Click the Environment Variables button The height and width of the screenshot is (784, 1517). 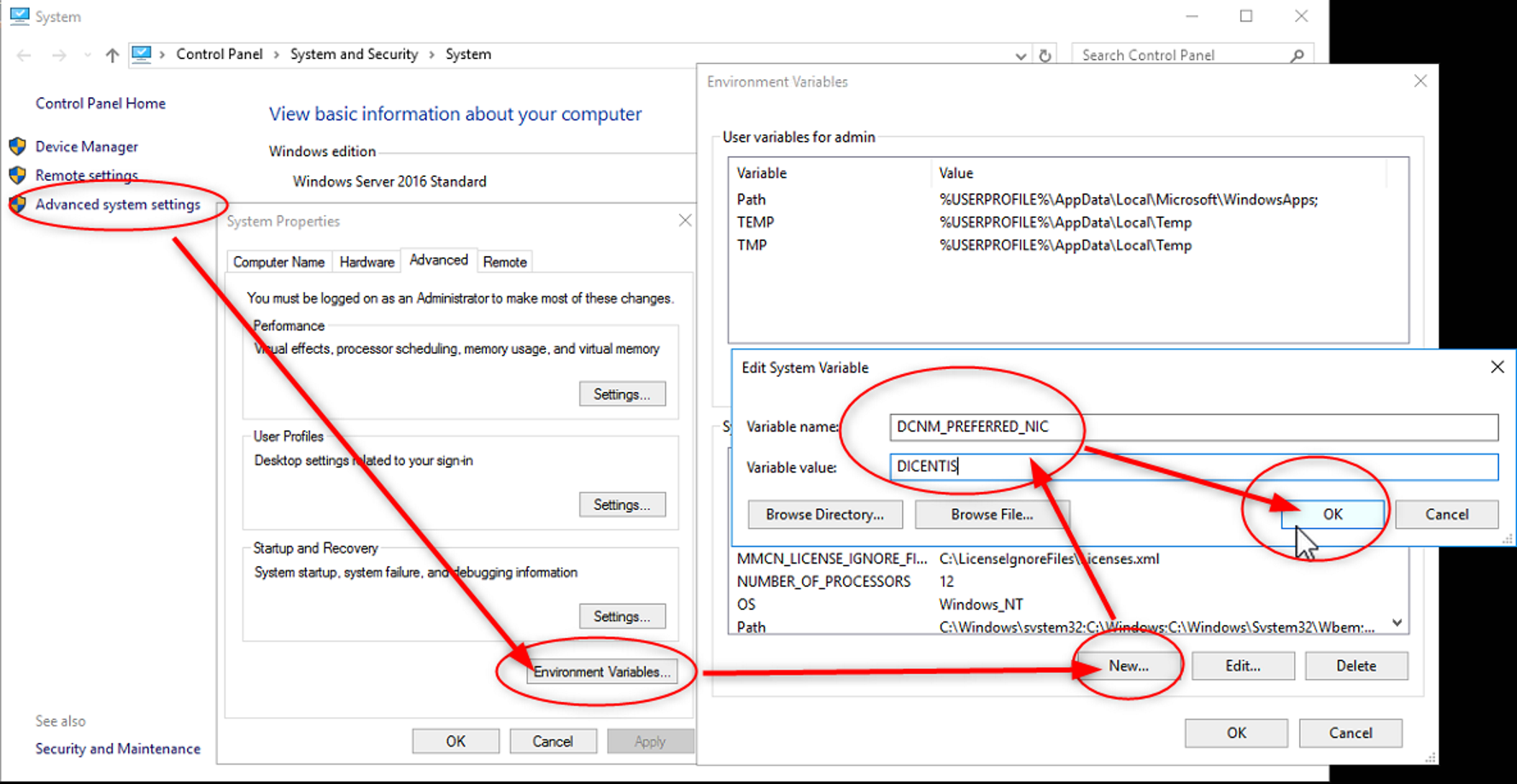(601, 672)
